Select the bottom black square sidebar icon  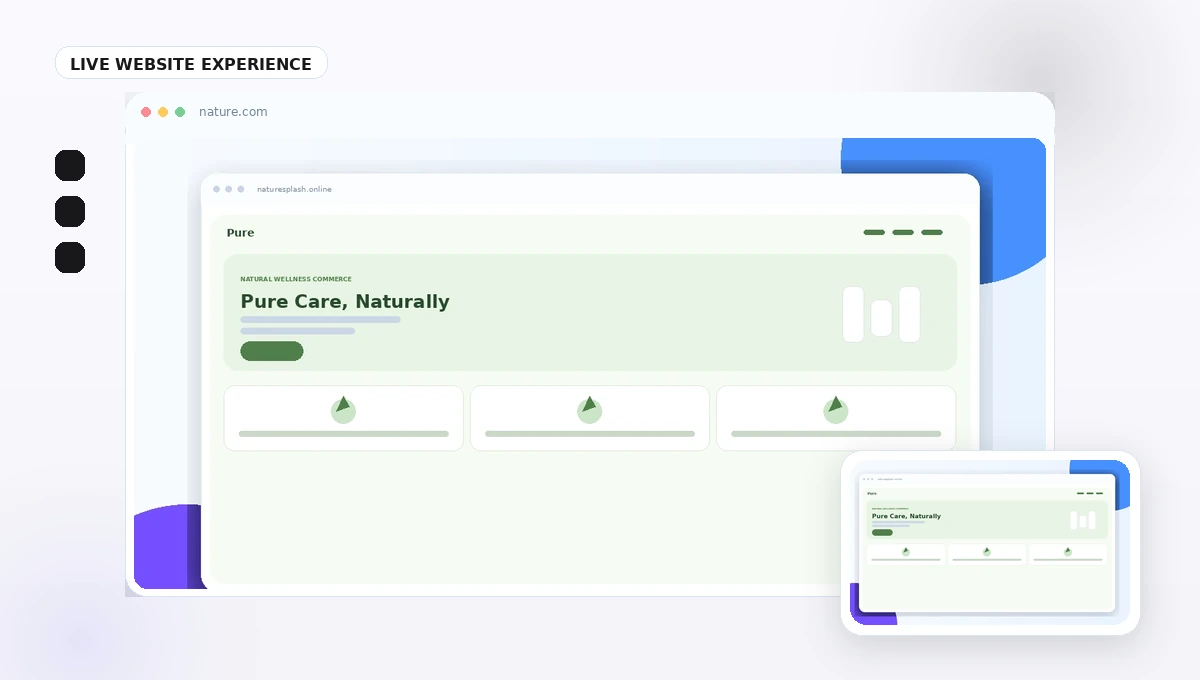tap(70, 257)
